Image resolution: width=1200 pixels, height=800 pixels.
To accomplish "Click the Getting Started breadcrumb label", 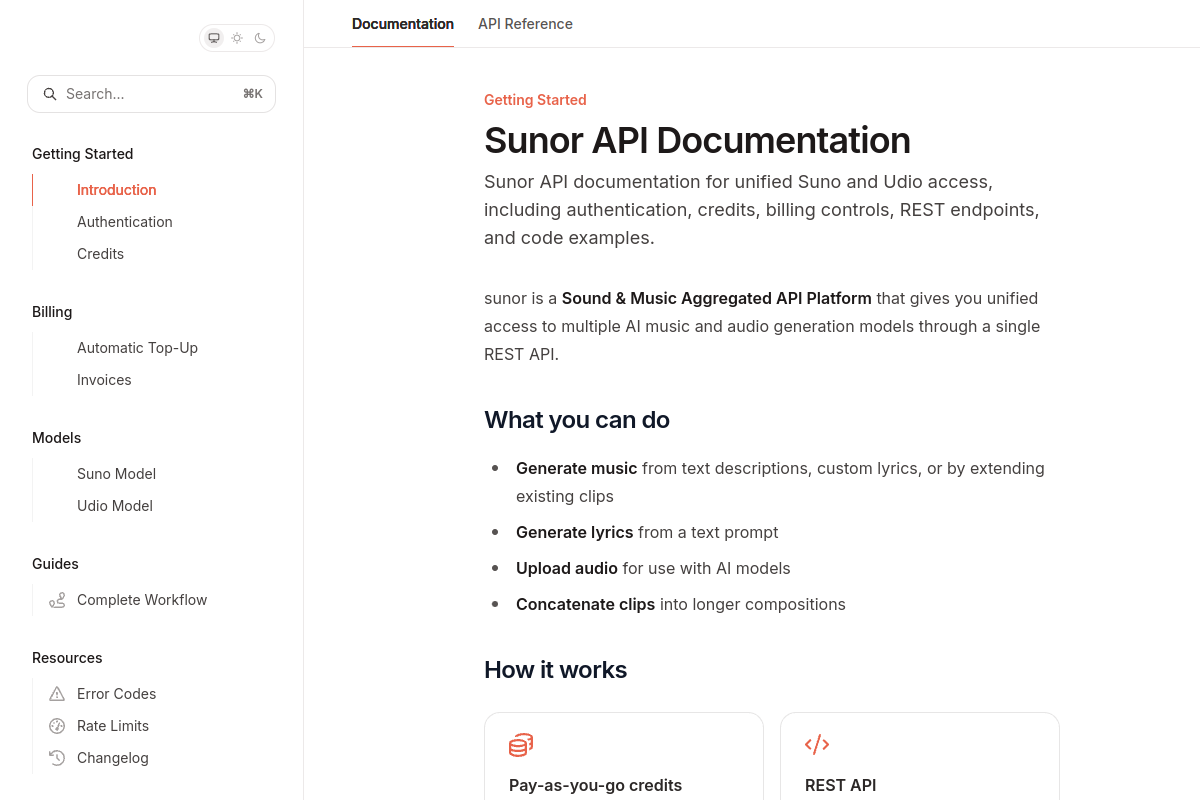I will (535, 100).
